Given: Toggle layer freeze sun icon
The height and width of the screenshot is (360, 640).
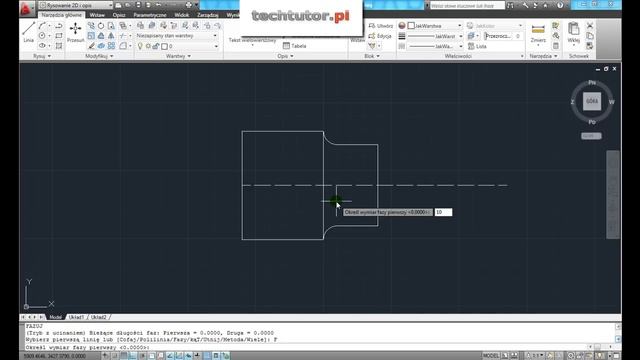Looking at the screenshot, I should 148,46.
